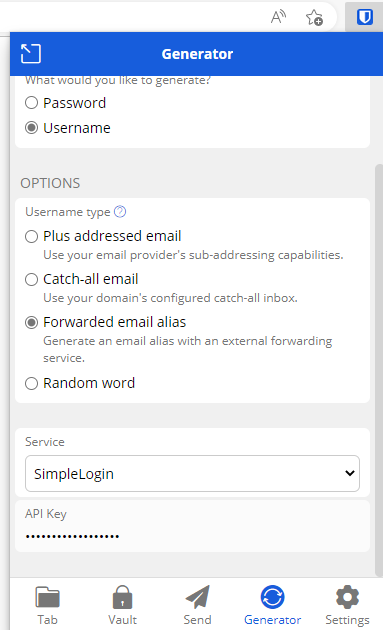Screen dimensions: 383x630
Task: Choose Catch-all email type
Action: click(x=31, y=279)
